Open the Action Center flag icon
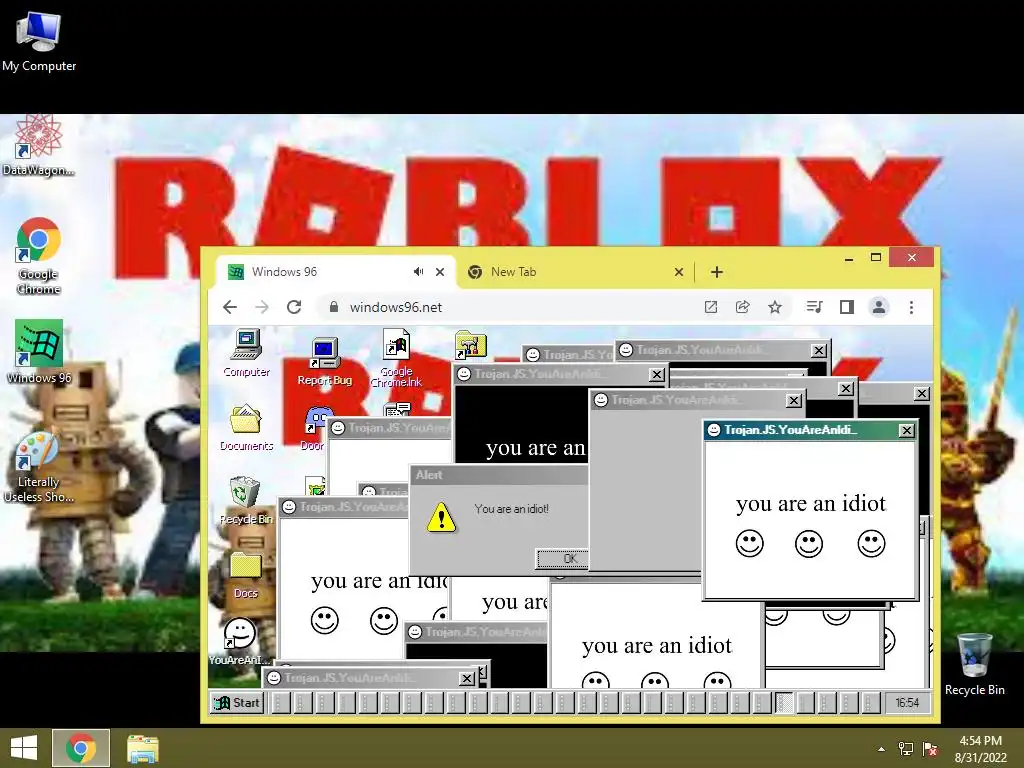 [x=929, y=749]
